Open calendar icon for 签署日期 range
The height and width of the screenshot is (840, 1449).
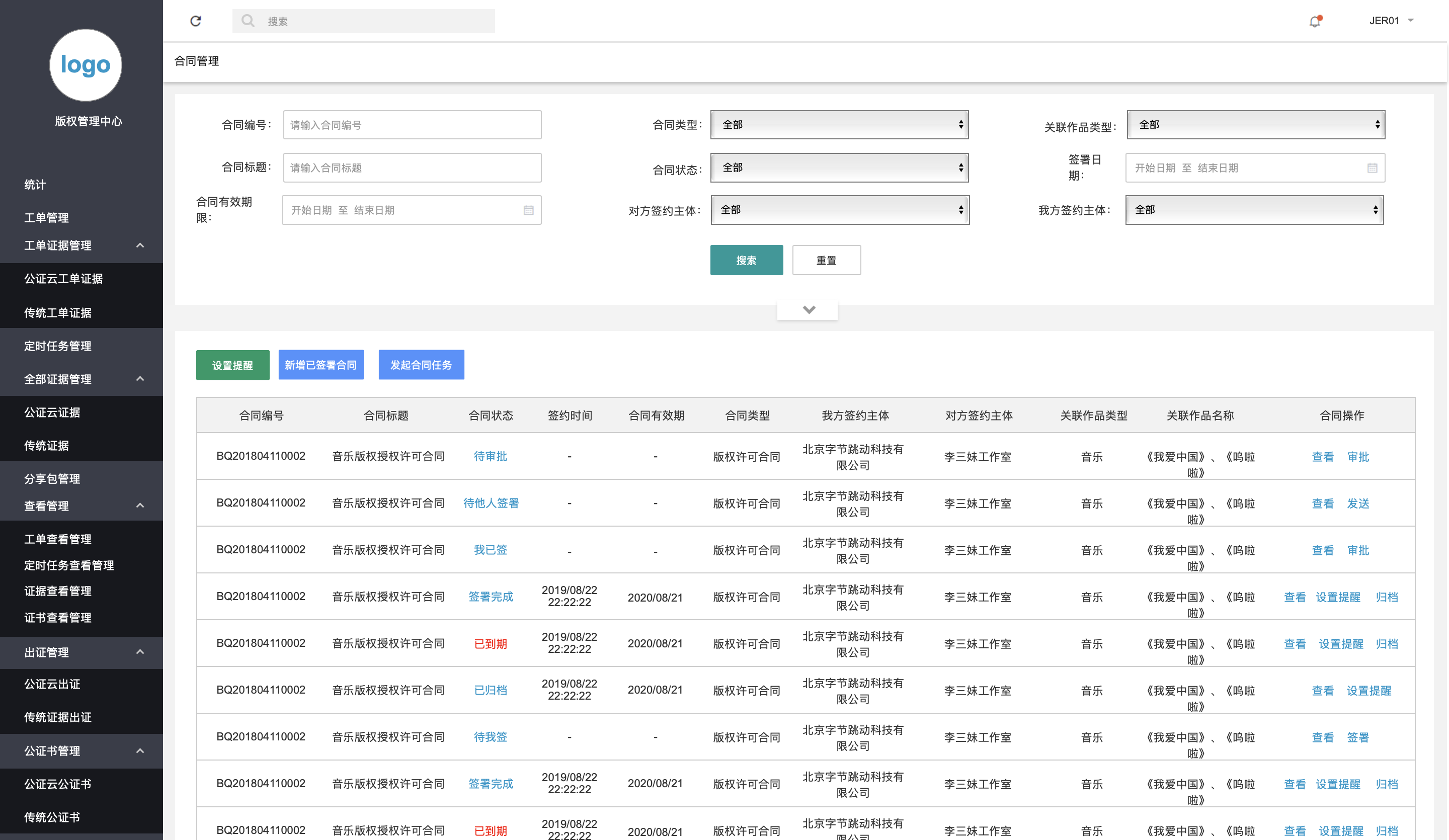point(1372,168)
